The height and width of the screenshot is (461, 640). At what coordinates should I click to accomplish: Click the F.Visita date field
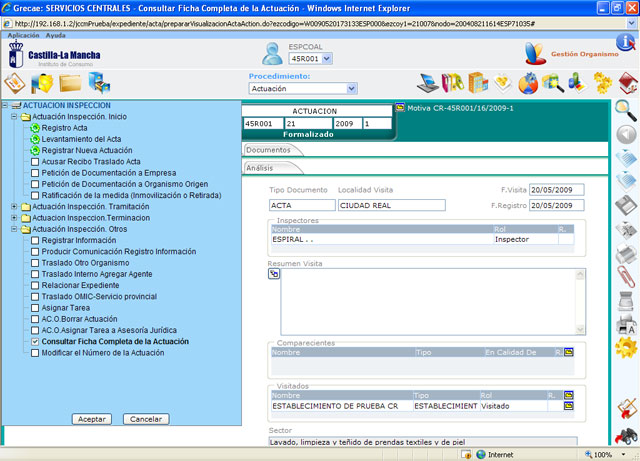coord(556,190)
